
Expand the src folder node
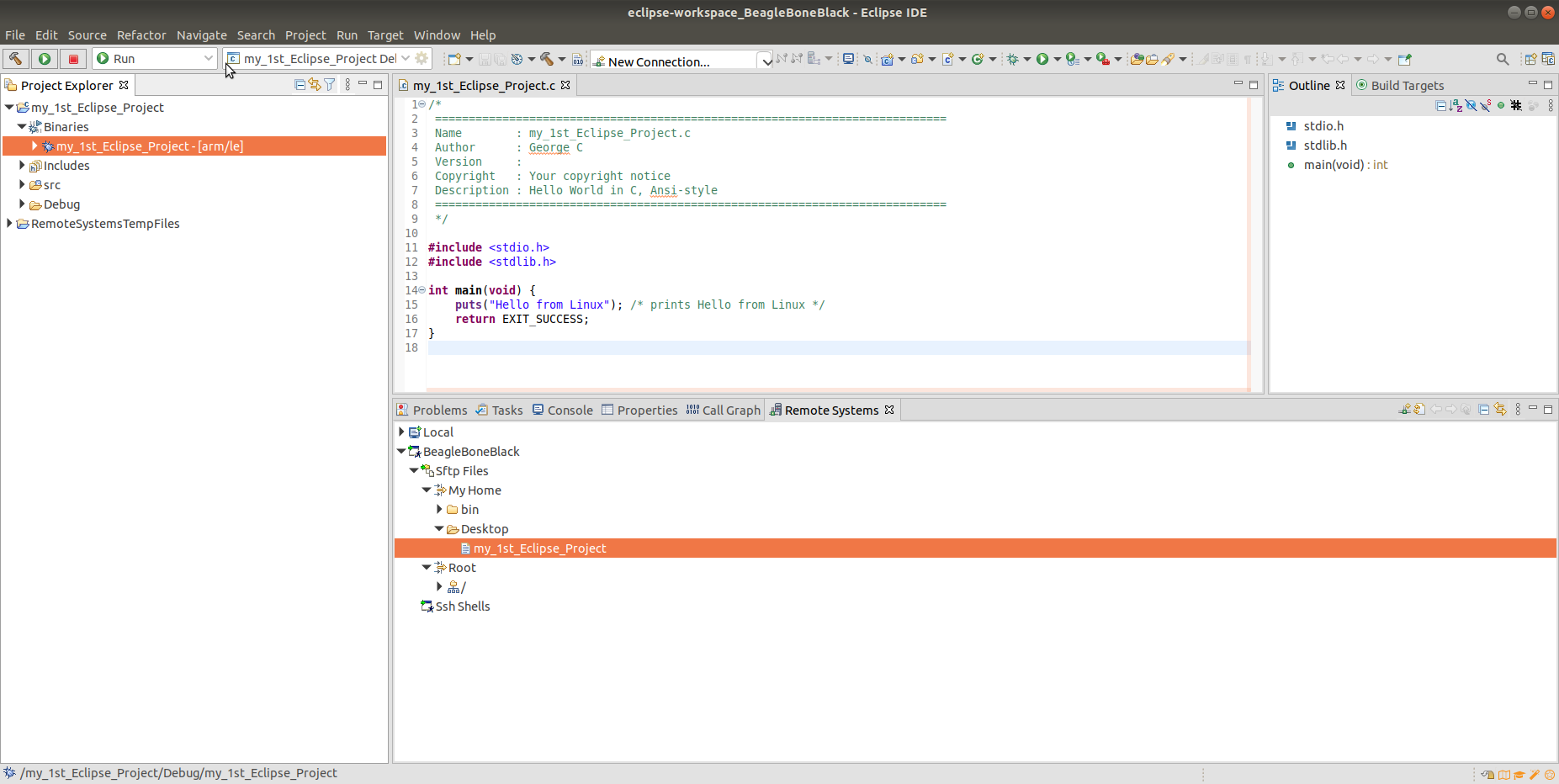click(x=22, y=185)
